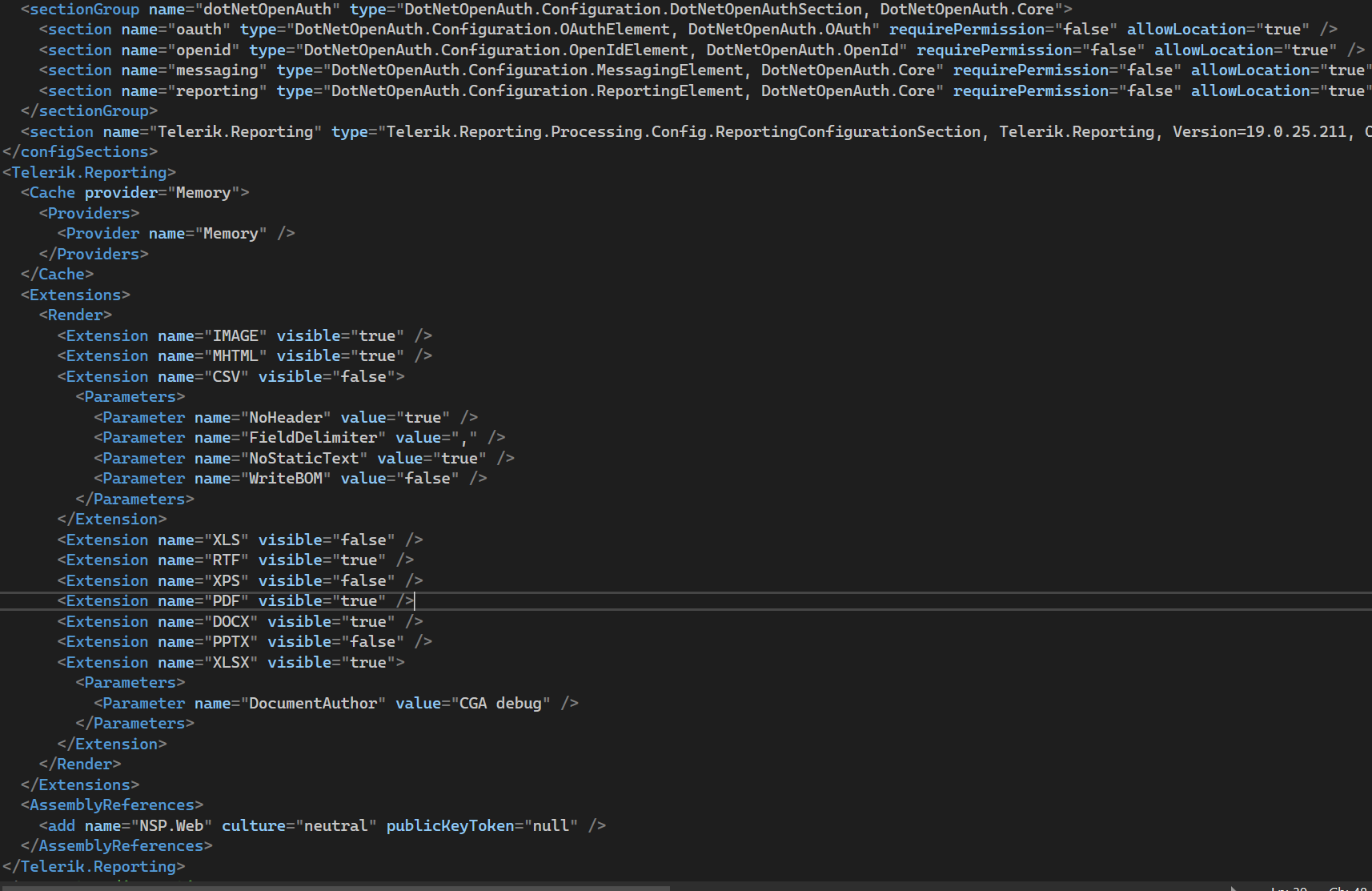Click the "MHTML" extension name
Screen dimensions: 1372x891
(235, 355)
